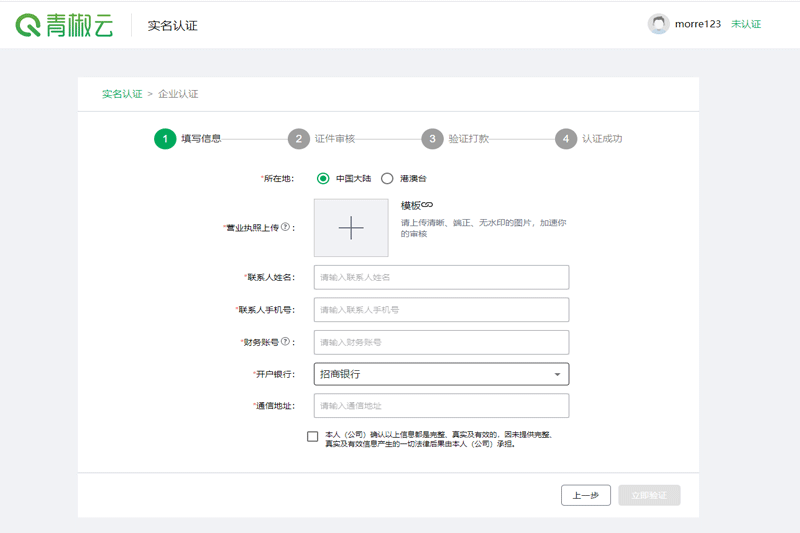The height and width of the screenshot is (533, 800).
Task: Select the 中国大陆 radio button
Action: tap(323, 179)
